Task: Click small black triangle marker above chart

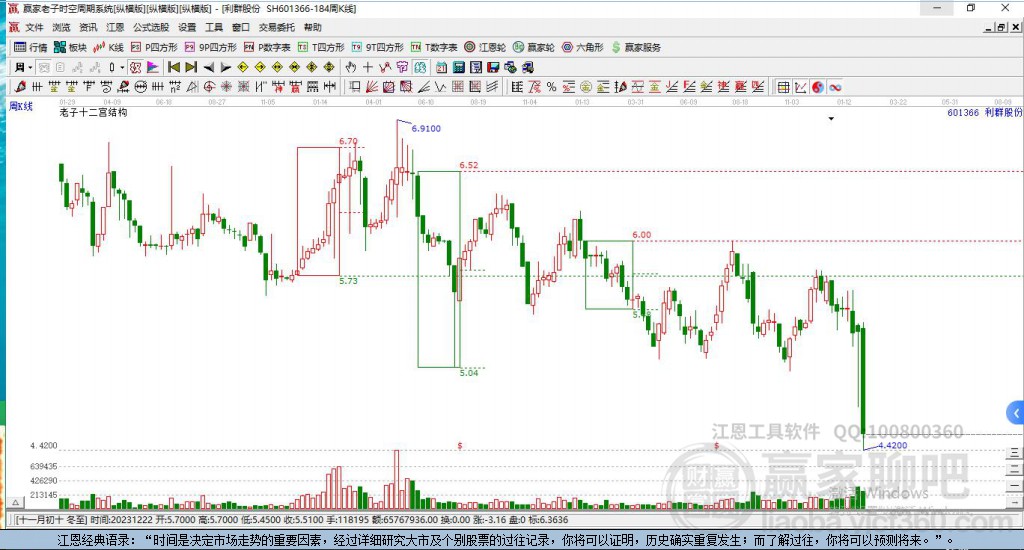Action: pyautogui.click(x=831, y=119)
